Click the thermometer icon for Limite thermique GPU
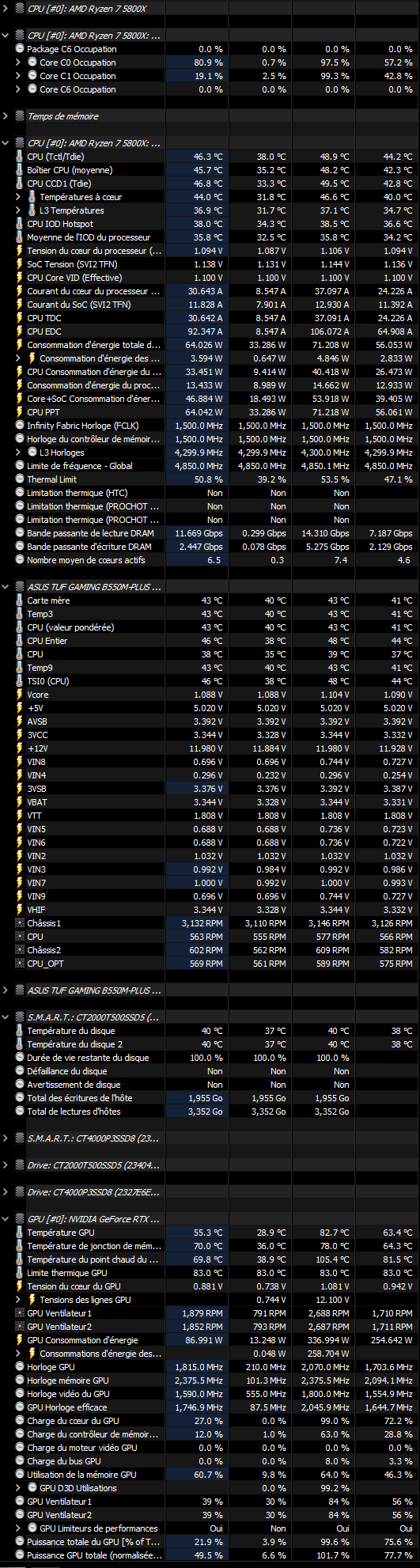 click(20, 1273)
